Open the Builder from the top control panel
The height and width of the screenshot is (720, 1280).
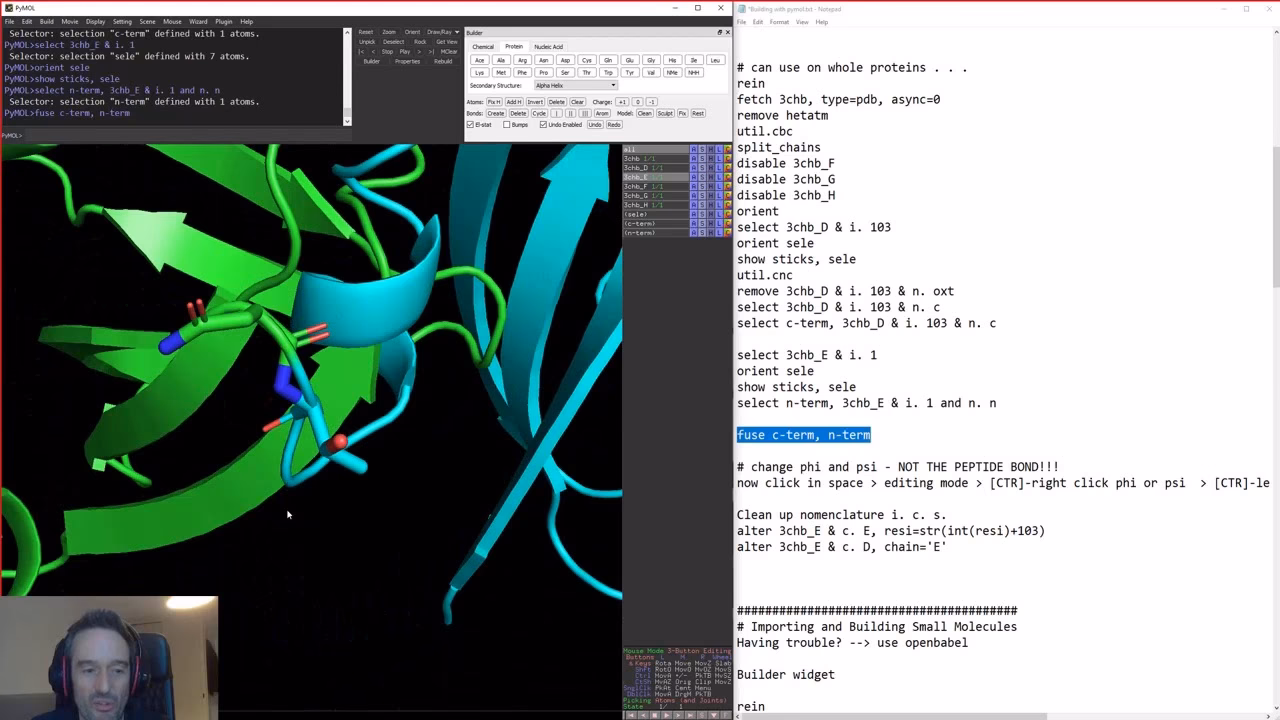[x=372, y=61]
